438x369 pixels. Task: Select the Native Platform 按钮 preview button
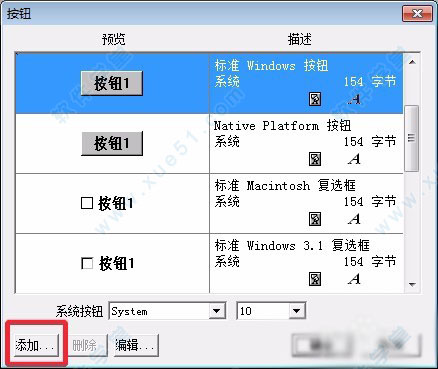(112, 143)
